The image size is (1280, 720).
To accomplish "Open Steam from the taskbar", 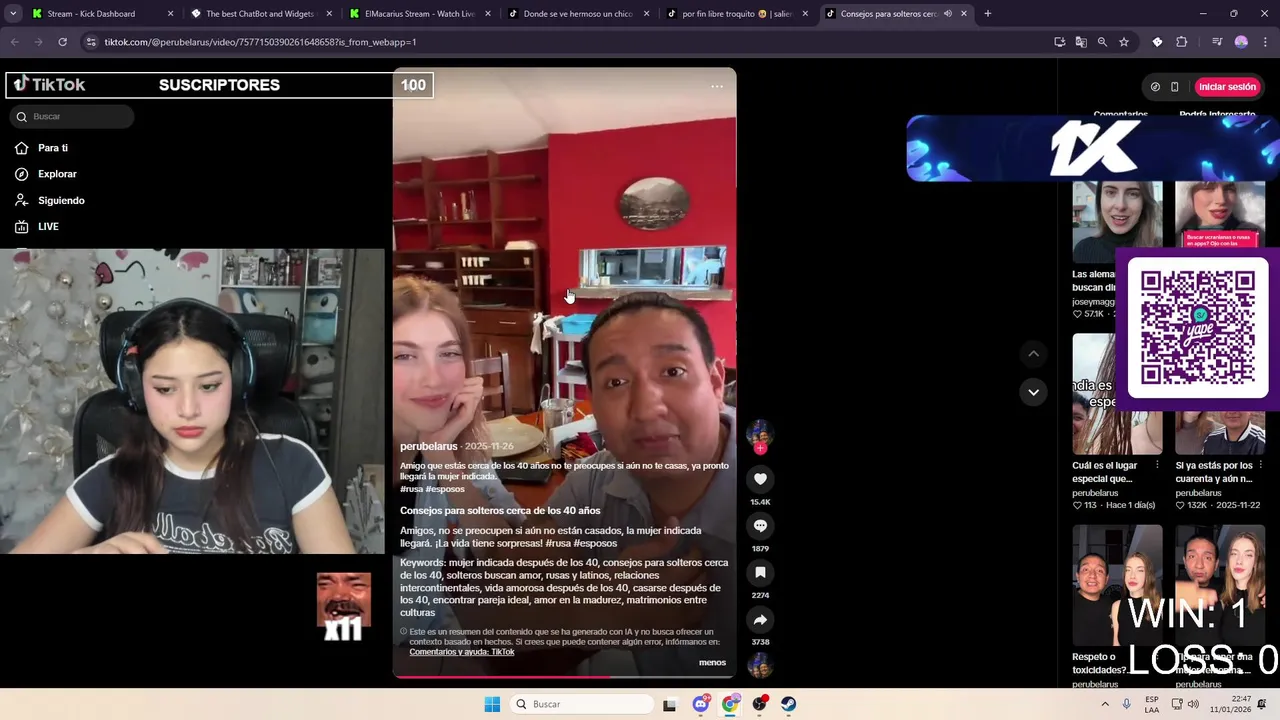I will point(789,704).
